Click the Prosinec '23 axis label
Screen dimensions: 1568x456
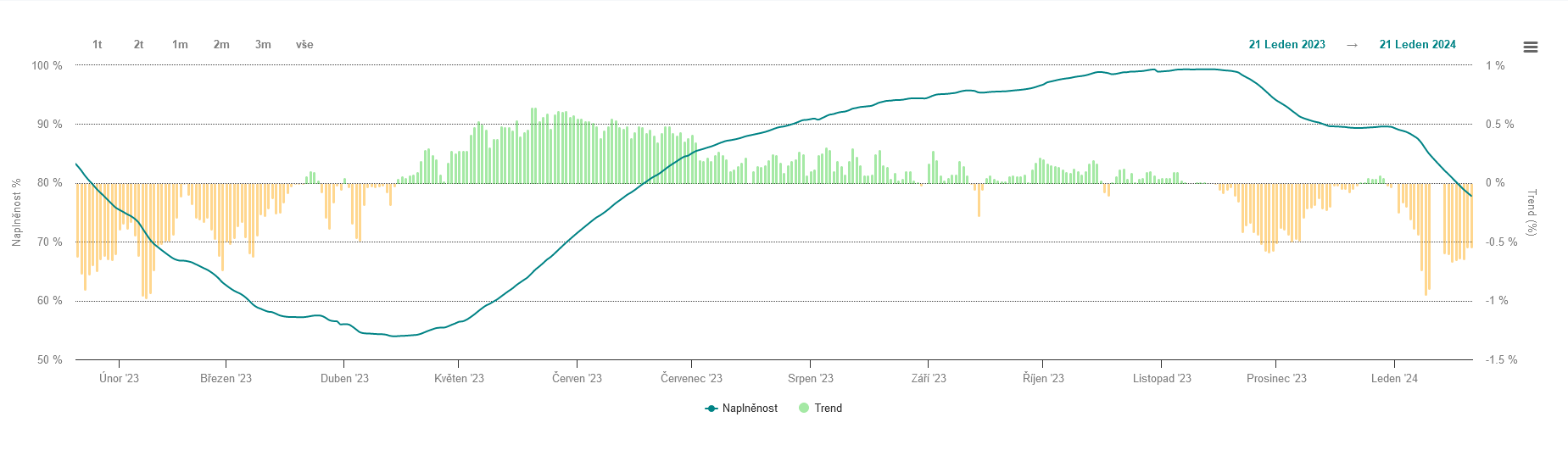(x=1276, y=379)
